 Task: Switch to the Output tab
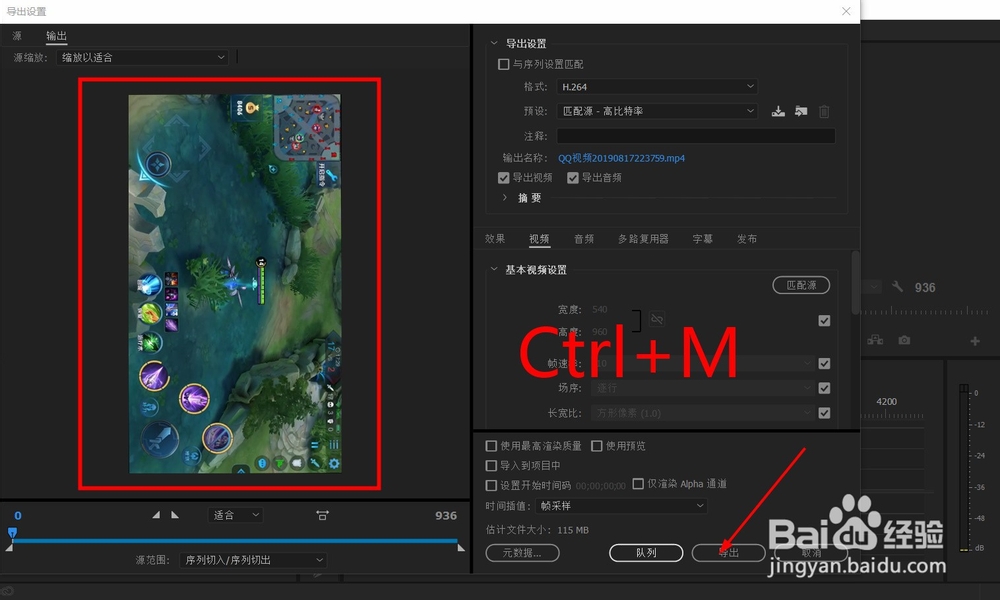pos(56,36)
